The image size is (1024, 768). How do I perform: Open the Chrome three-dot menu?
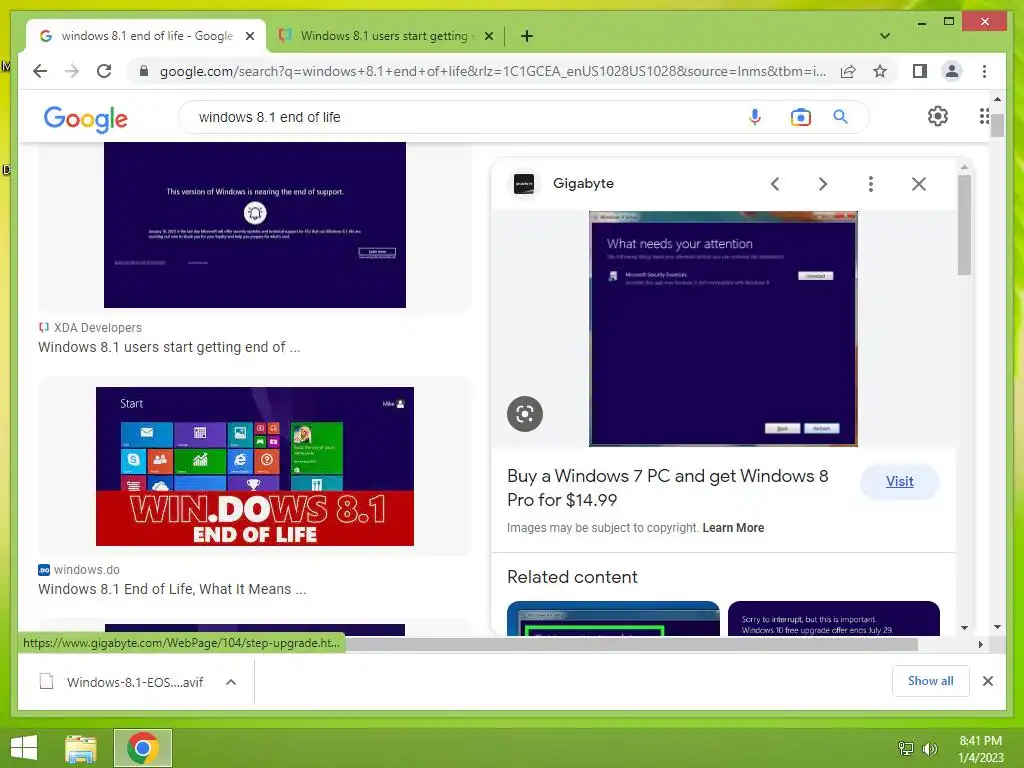(x=984, y=71)
